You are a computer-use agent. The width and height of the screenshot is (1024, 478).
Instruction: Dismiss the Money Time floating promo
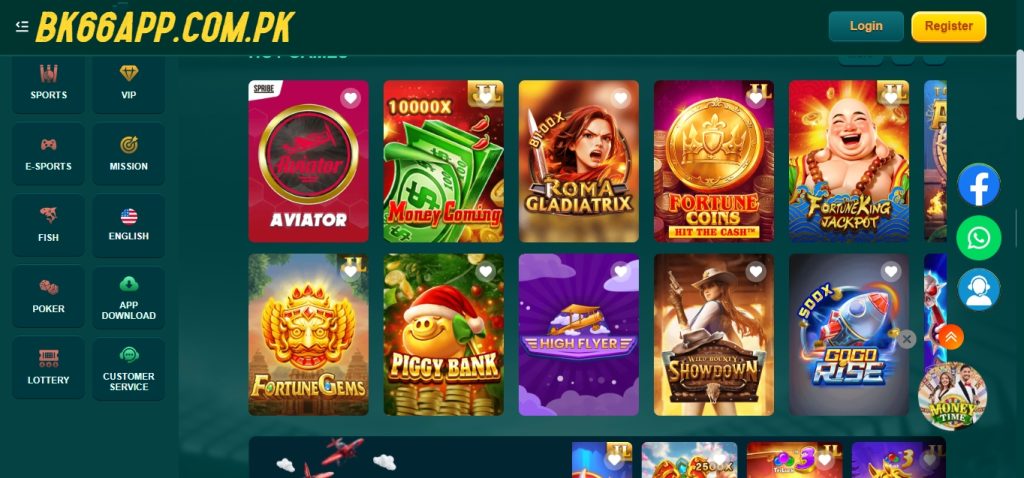pyautogui.click(x=906, y=339)
